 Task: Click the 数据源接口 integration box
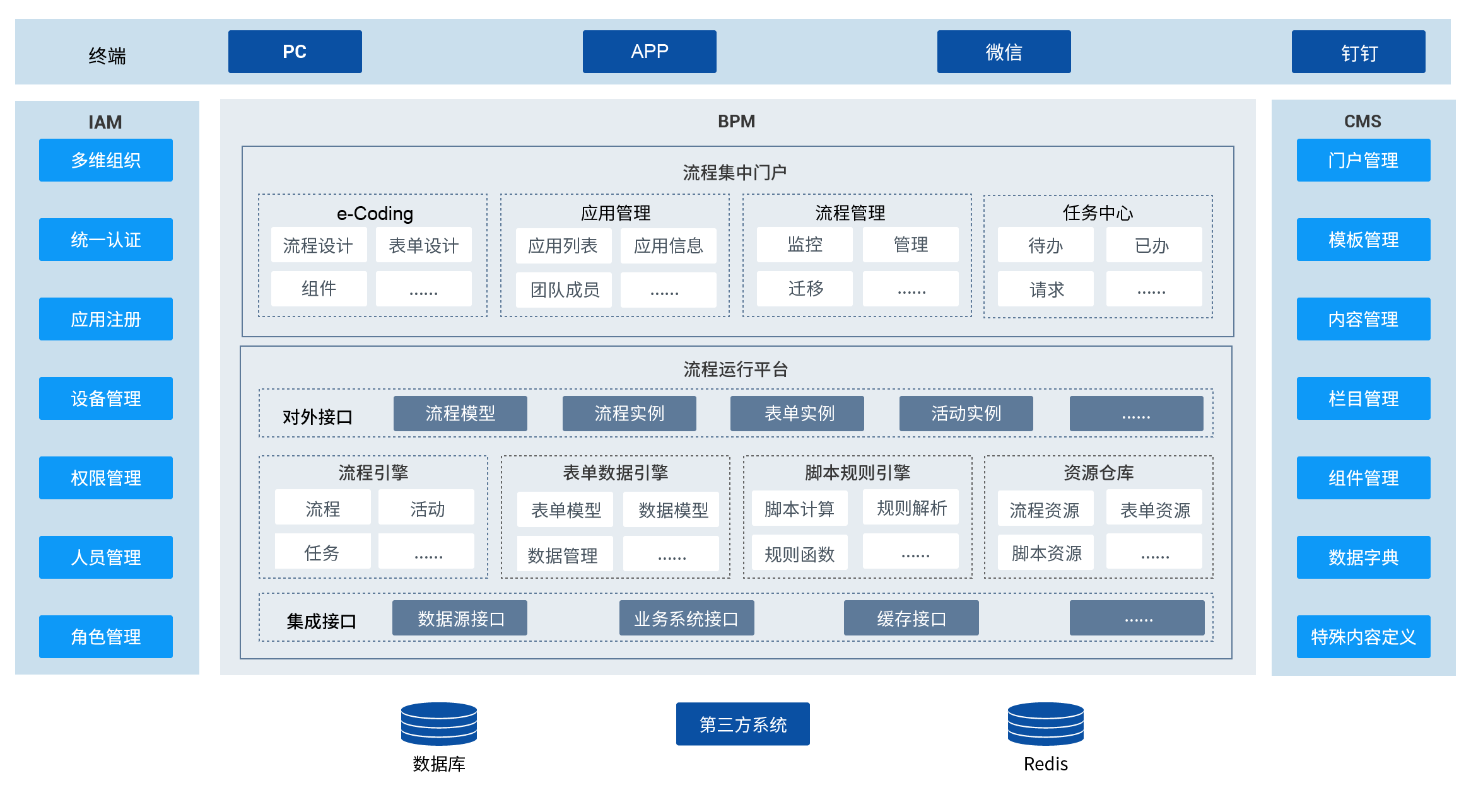tap(460, 618)
